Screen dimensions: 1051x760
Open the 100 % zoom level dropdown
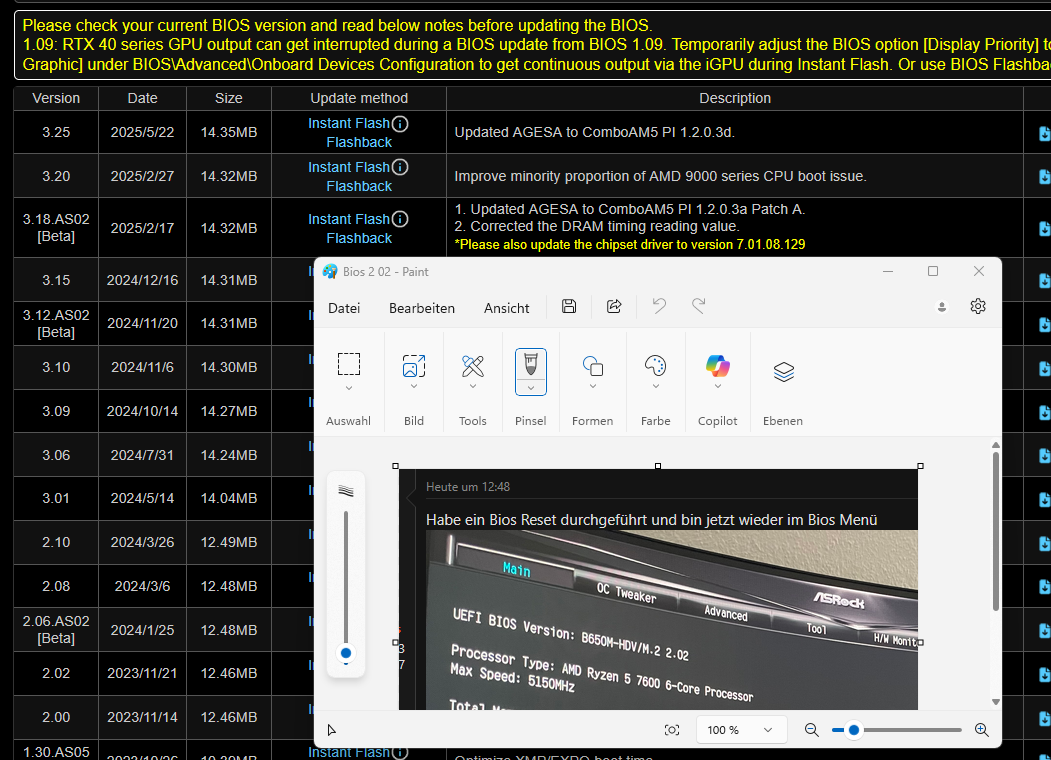click(x=739, y=730)
